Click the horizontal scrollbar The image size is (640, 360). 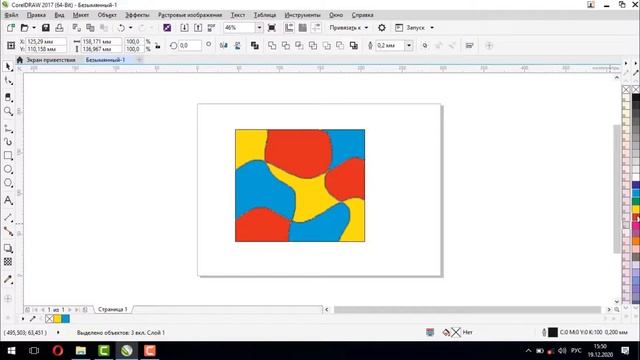(x=467, y=310)
